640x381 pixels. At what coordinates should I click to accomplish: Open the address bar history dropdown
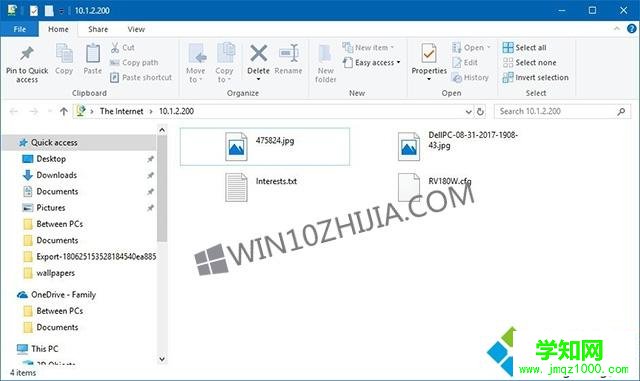(469, 111)
